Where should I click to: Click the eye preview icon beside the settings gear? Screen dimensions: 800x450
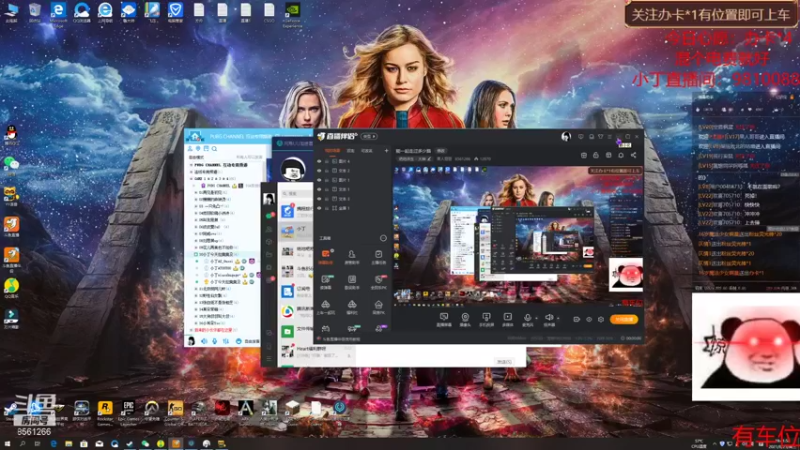tap(589, 319)
